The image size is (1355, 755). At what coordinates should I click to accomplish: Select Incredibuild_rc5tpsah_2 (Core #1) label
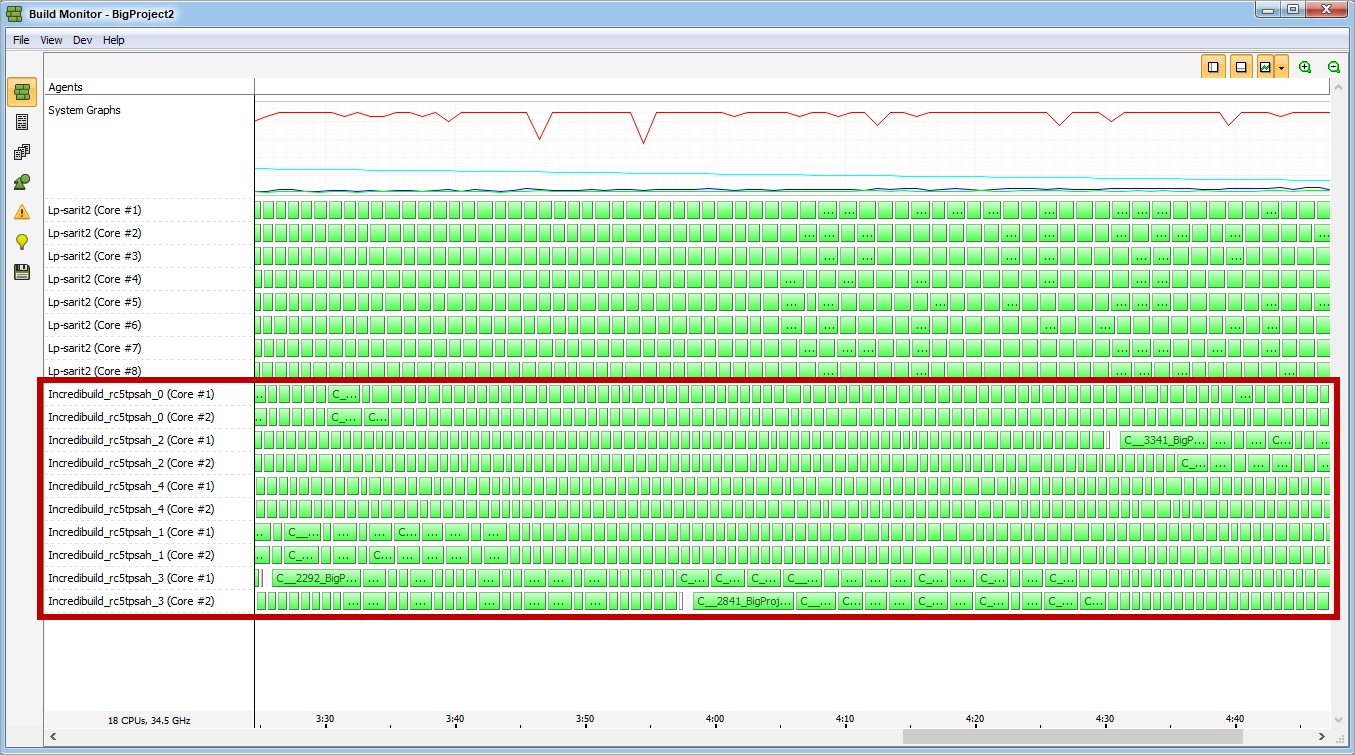pos(131,440)
